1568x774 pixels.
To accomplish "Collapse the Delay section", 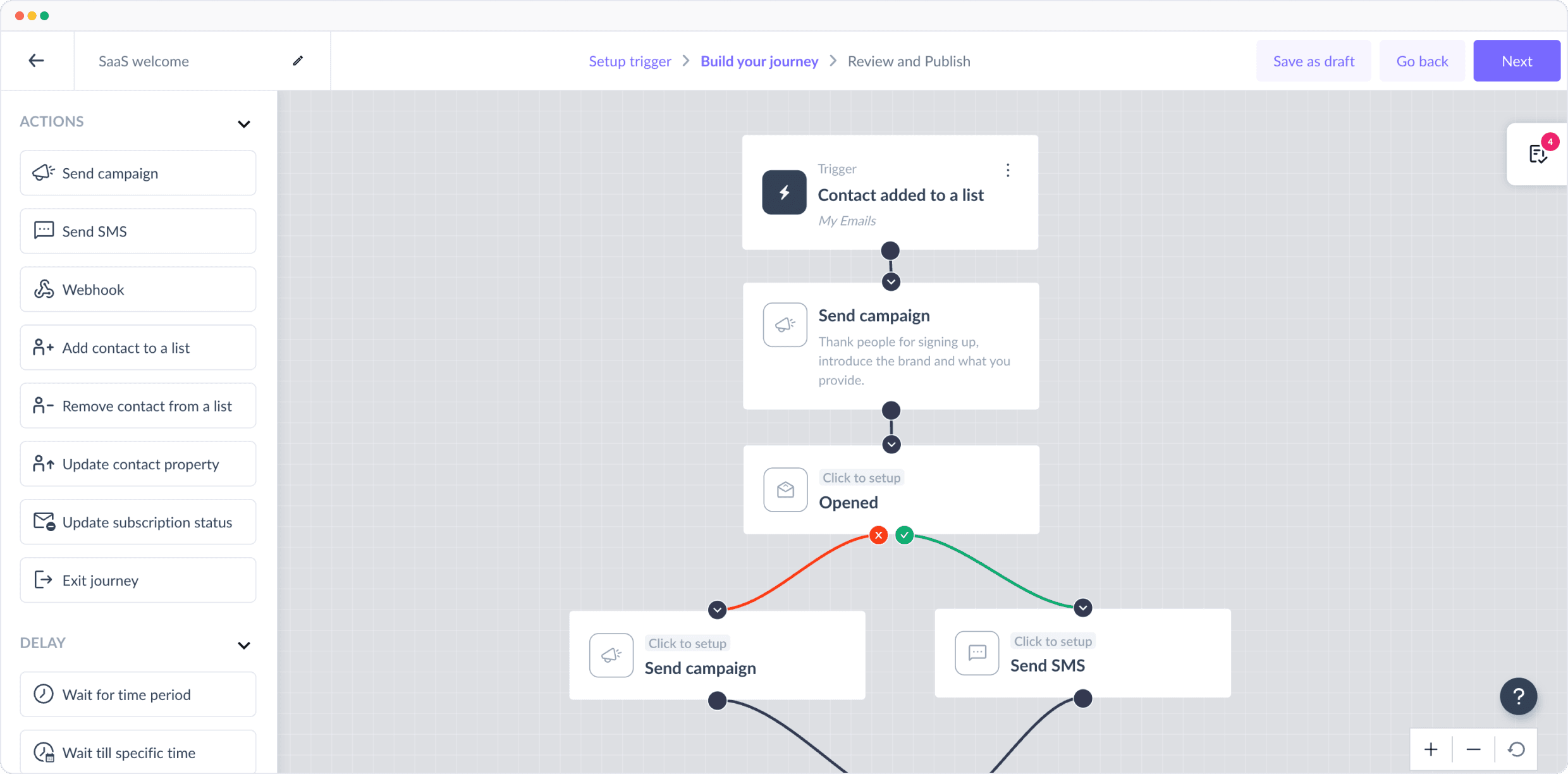I will [x=244, y=645].
